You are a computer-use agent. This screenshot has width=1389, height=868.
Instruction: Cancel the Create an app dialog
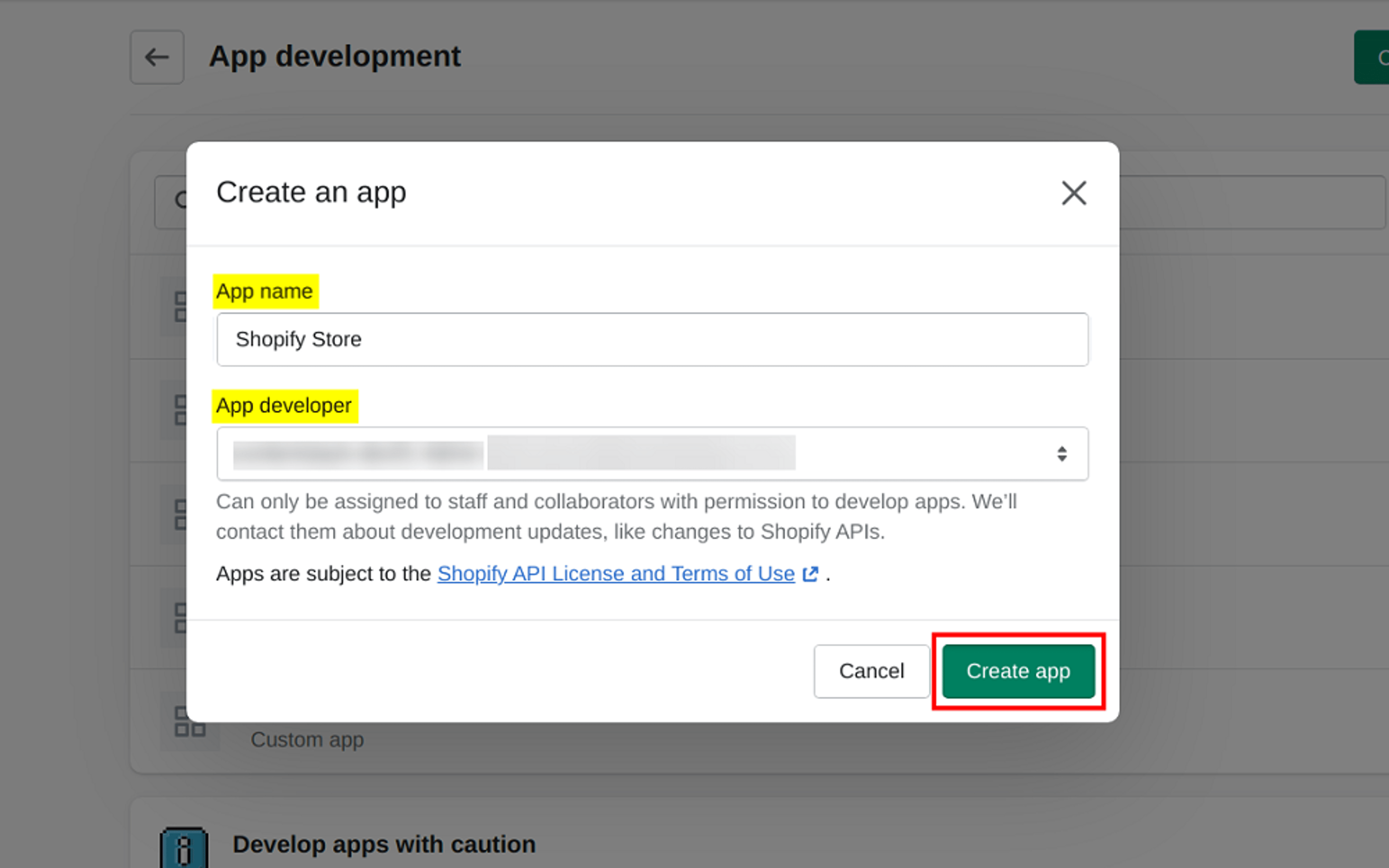point(871,671)
